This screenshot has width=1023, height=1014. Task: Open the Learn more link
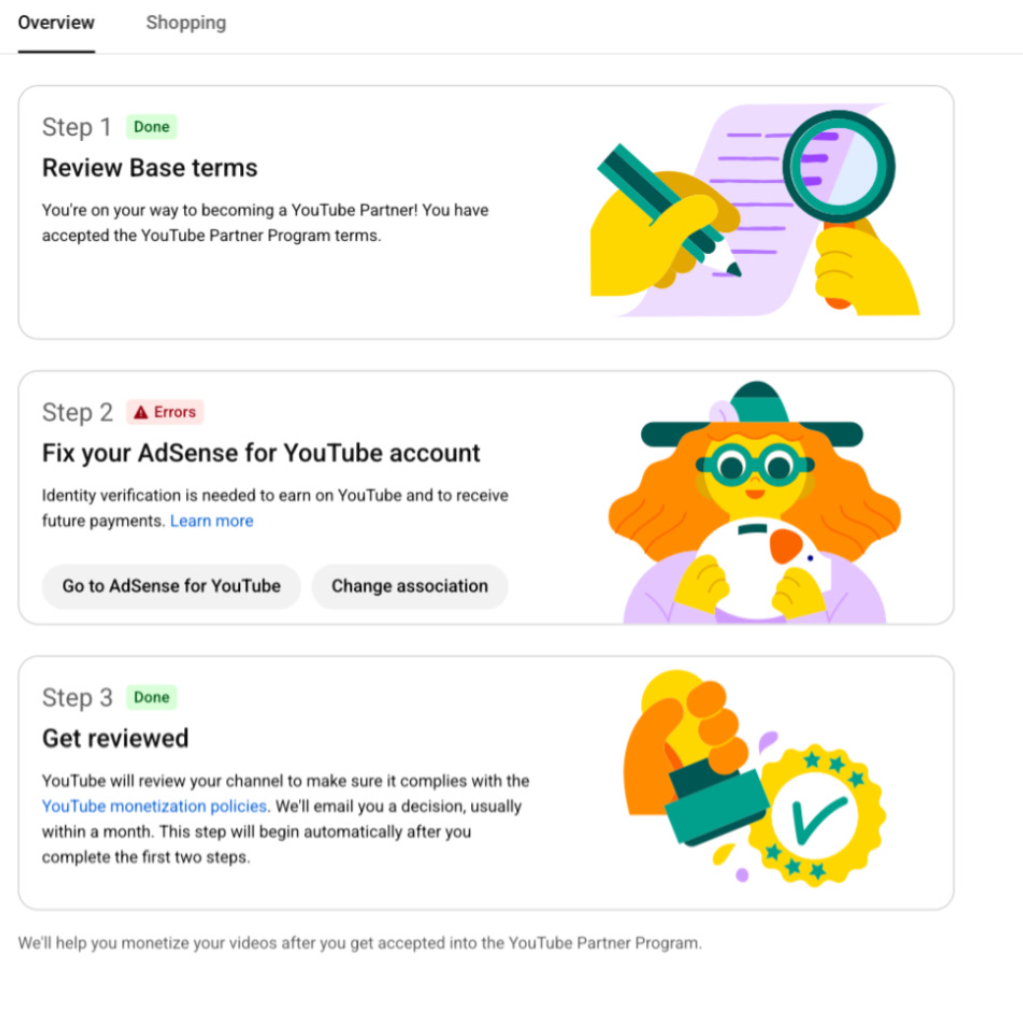pyautogui.click(x=211, y=521)
